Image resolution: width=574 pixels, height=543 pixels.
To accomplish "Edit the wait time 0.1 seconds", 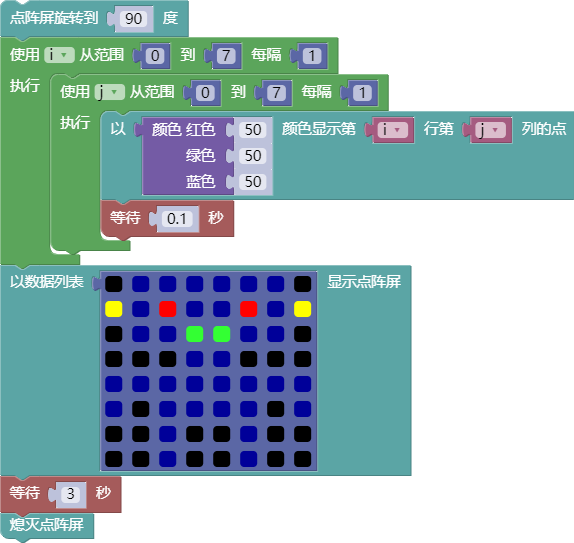I will point(177,219).
